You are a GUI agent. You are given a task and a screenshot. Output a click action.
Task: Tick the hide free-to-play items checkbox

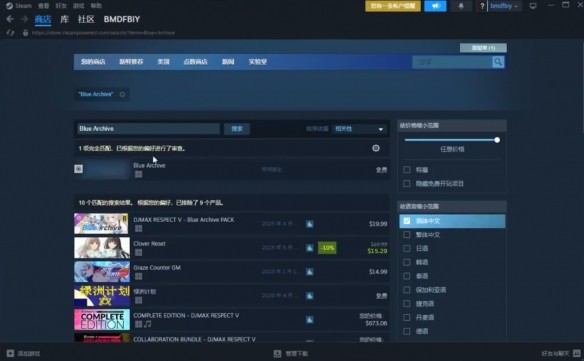pos(407,184)
